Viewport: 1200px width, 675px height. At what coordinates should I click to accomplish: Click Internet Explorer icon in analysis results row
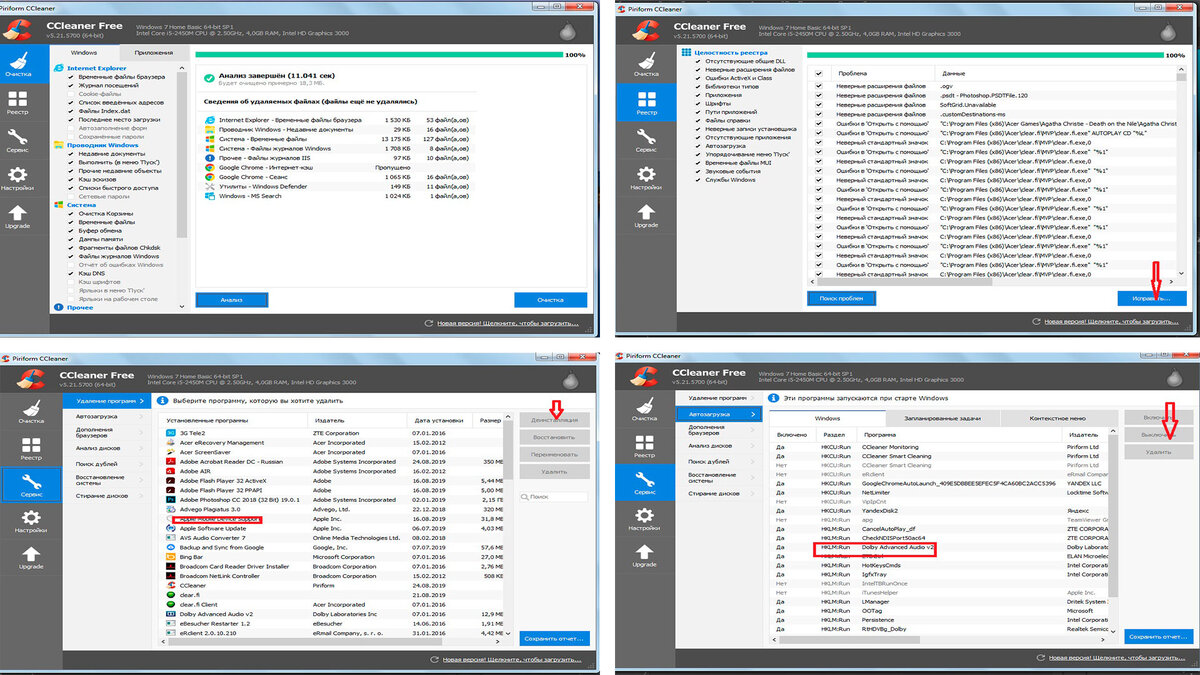tap(208, 120)
